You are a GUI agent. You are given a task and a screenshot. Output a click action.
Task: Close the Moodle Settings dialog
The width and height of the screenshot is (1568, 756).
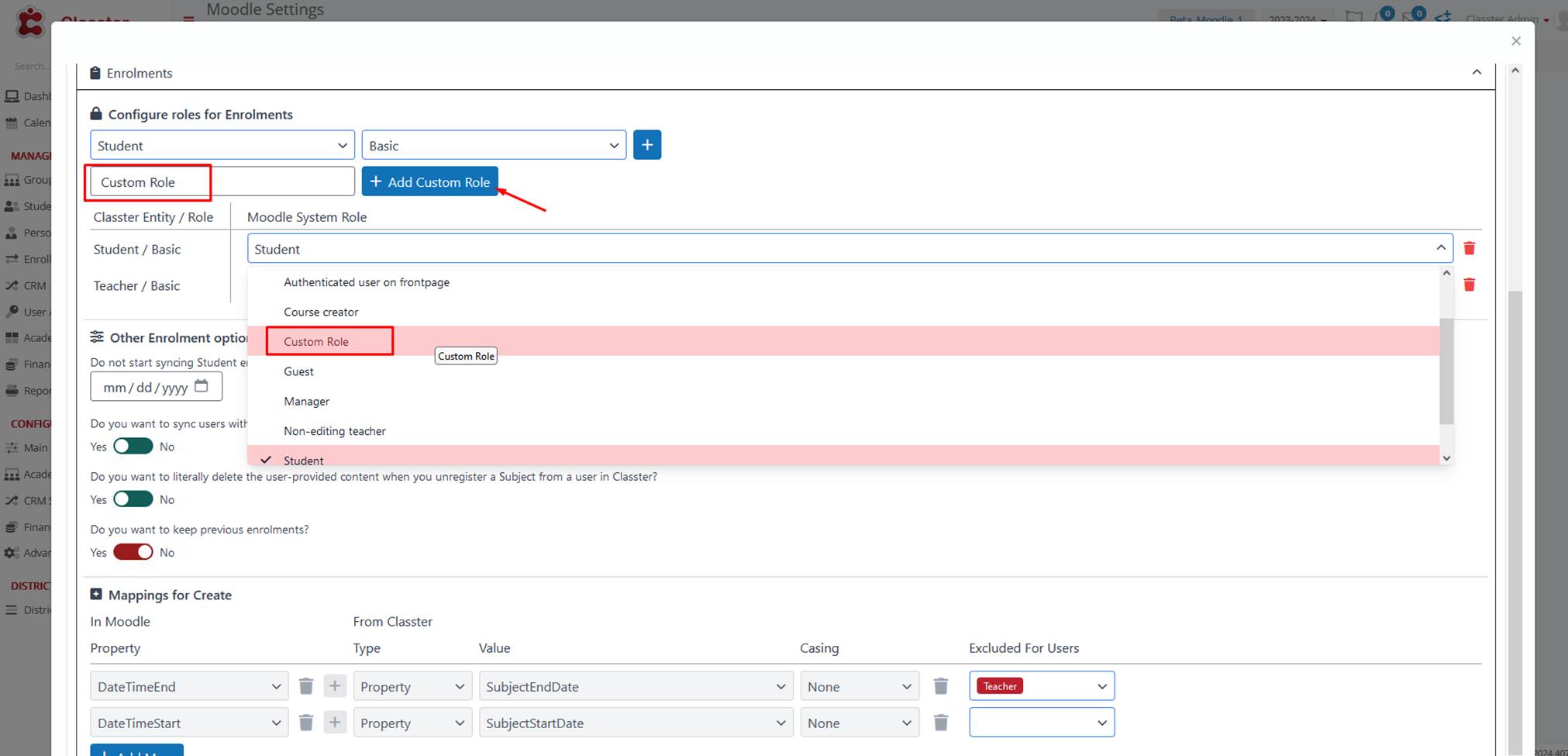(1516, 41)
